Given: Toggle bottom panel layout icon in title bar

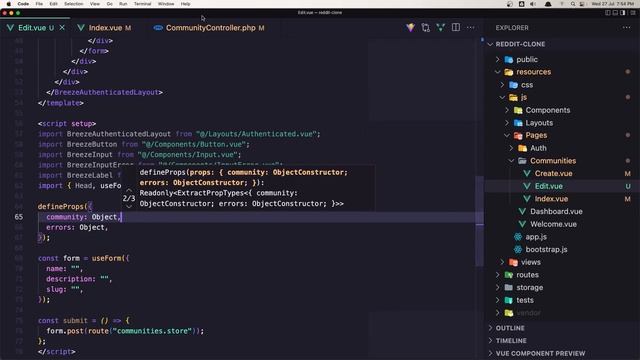Looking at the screenshot, I should 615,13.
